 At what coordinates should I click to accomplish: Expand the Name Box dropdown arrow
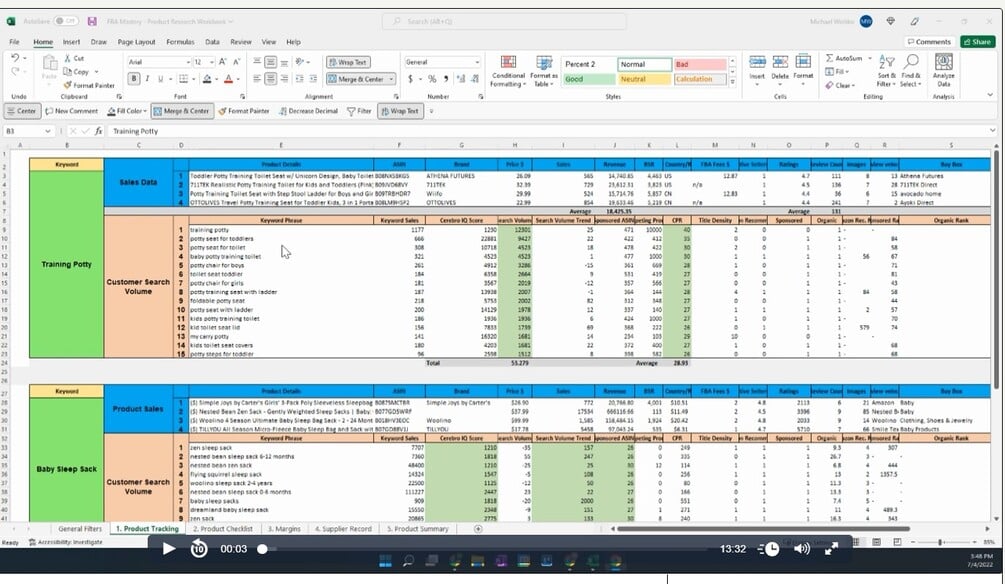[47, 131]
